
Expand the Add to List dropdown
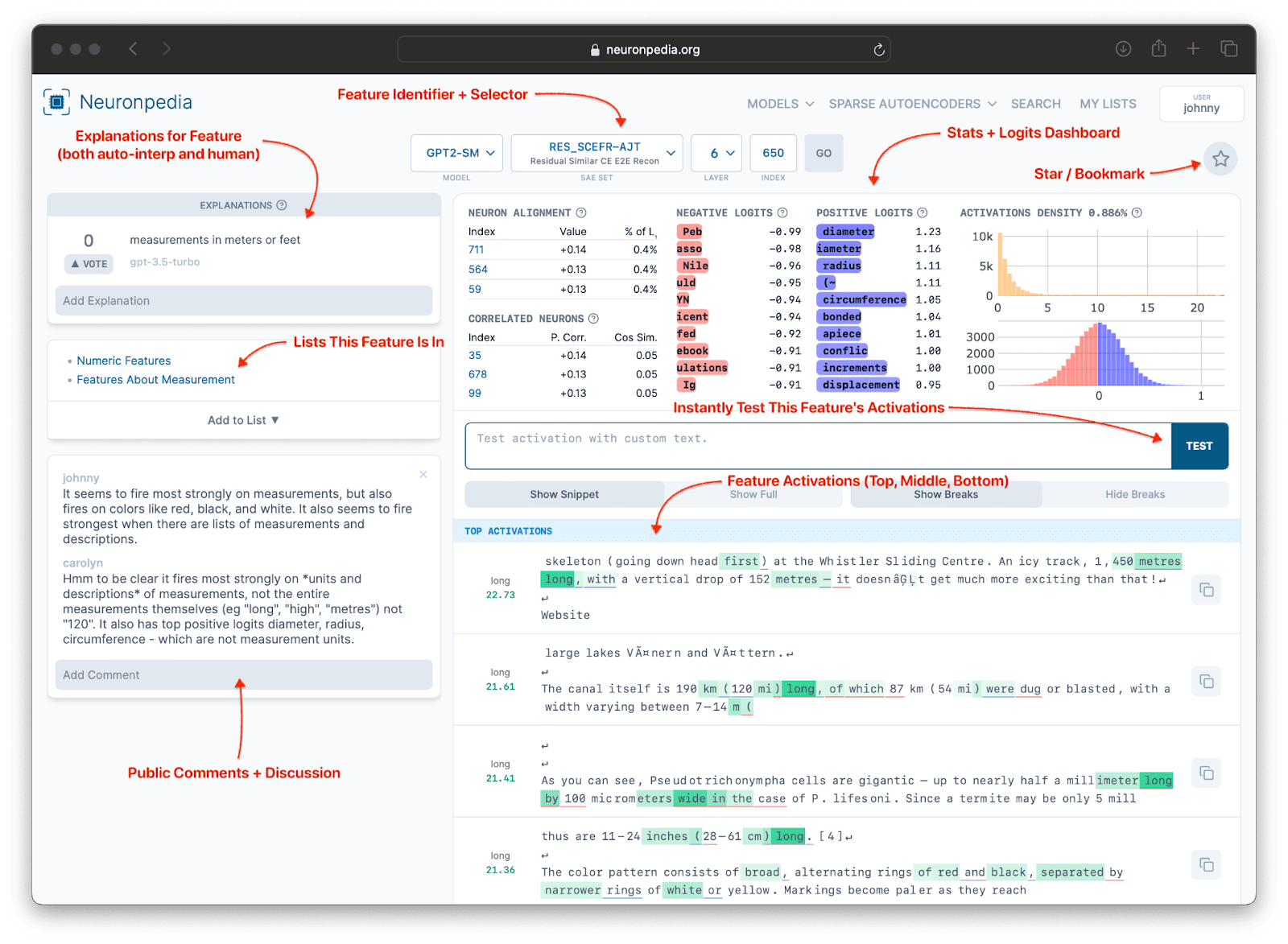click(243, 420)
